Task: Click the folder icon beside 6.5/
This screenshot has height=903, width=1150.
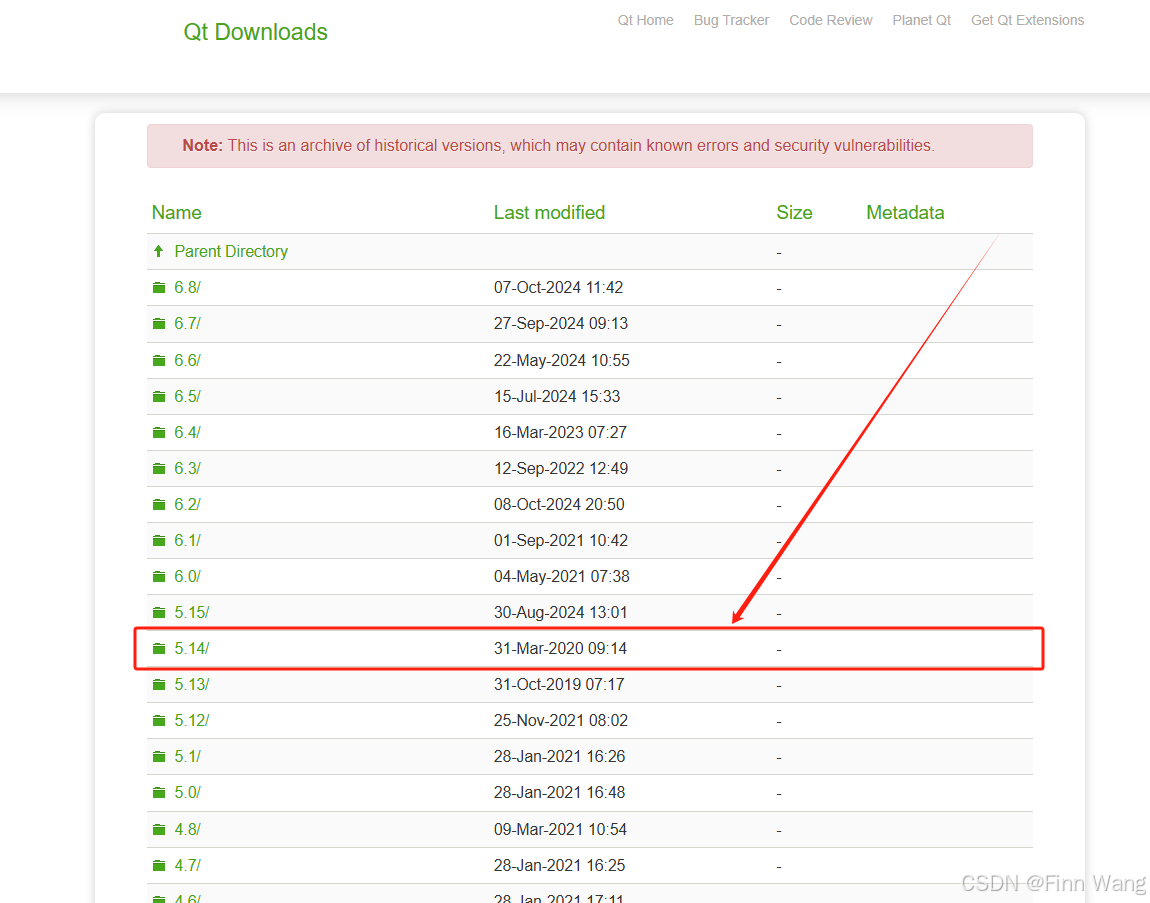Action: [x=159, y=396]
